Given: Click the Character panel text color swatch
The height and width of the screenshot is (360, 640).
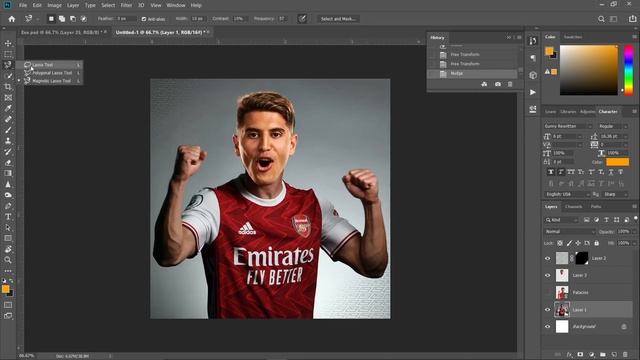Looking at the screenshot, I should pyautogui.click(x=618, y=162).
